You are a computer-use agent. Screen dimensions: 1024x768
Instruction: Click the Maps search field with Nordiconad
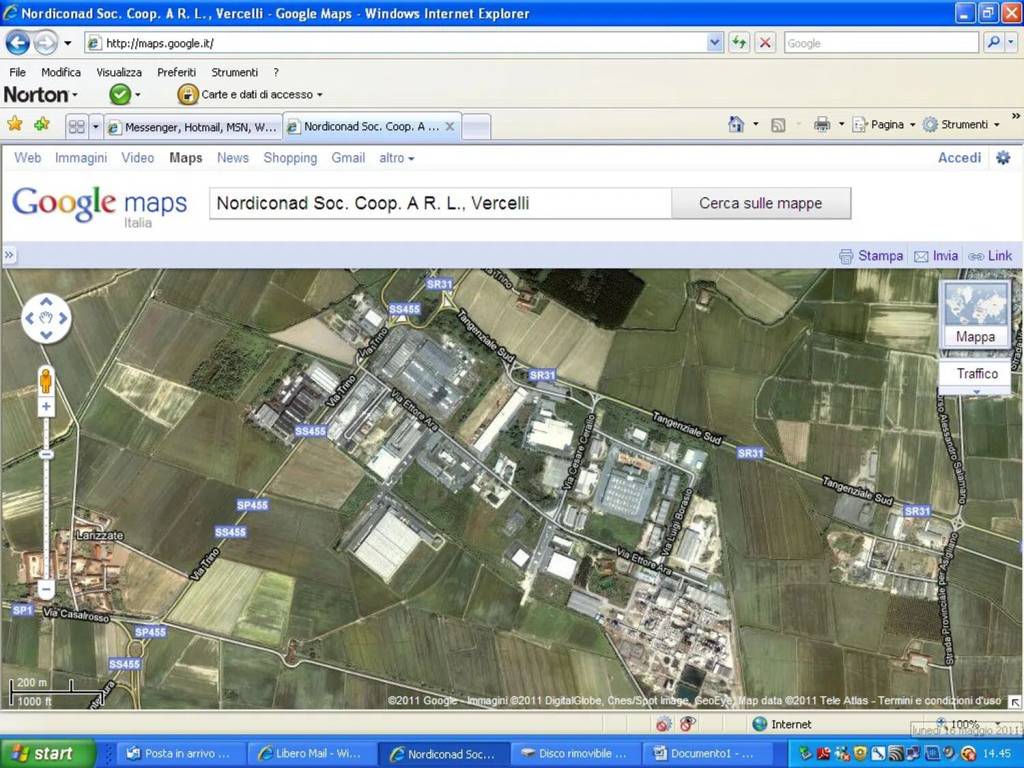point(440,203)
